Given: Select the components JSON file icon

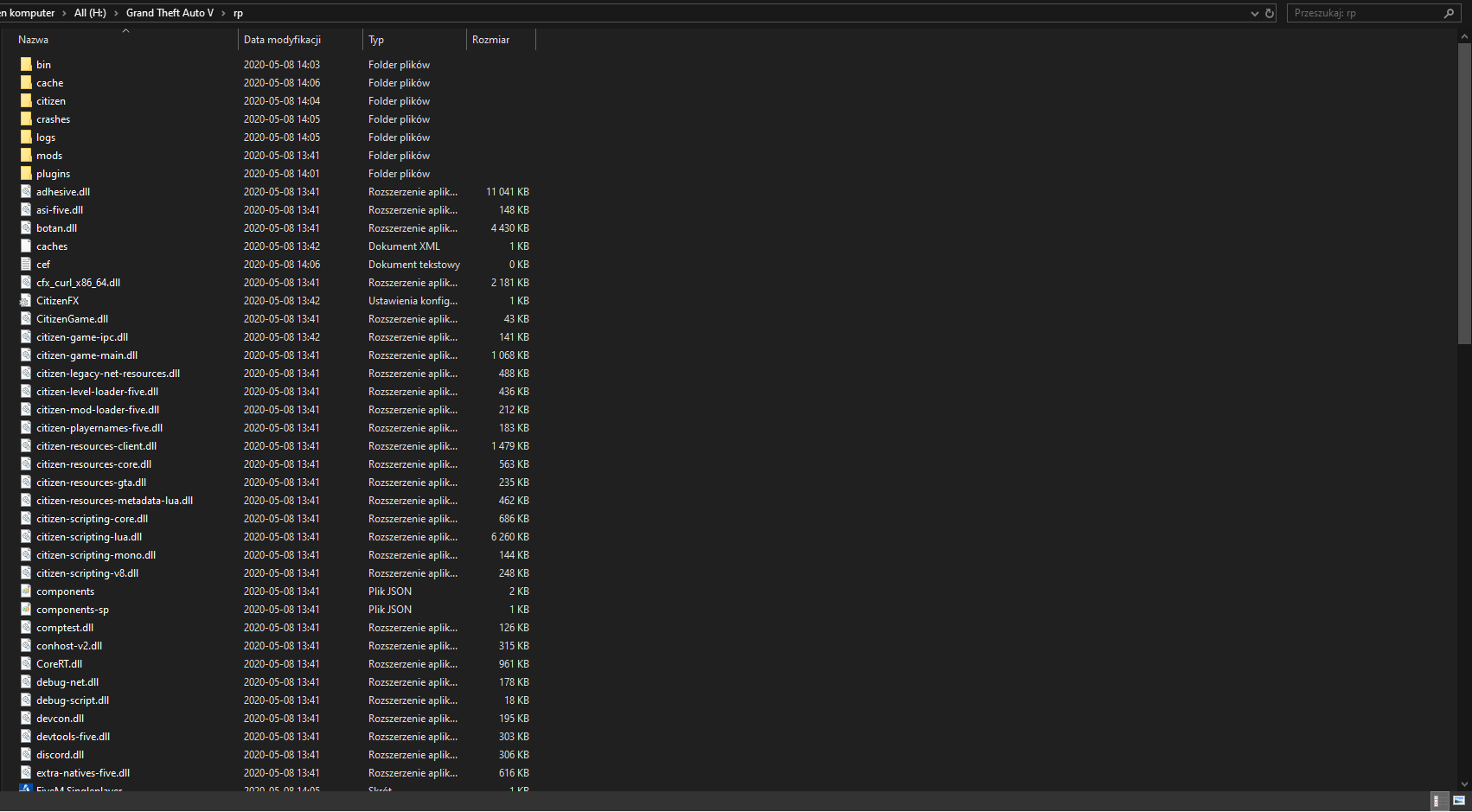Looking at the screenshot, I should click(x=25, y=591).
